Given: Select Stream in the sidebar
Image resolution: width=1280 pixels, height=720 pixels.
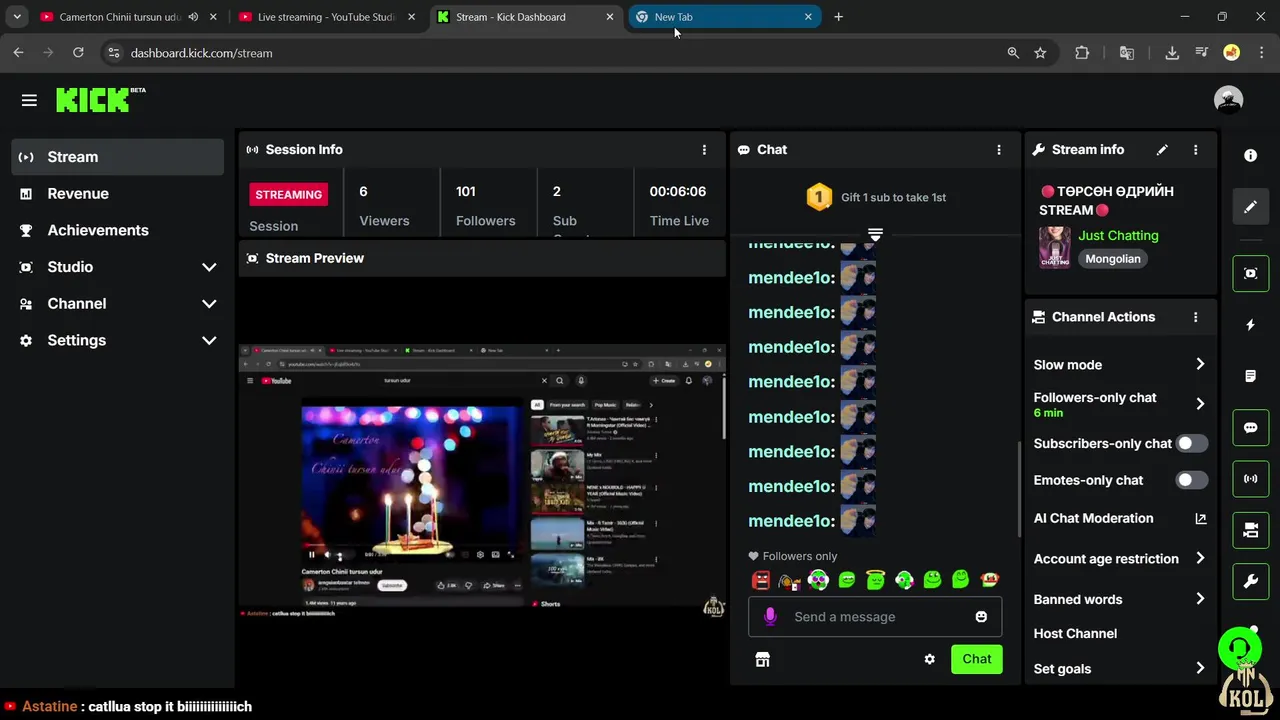Looking at the screenshot, I should coord(118,157).
